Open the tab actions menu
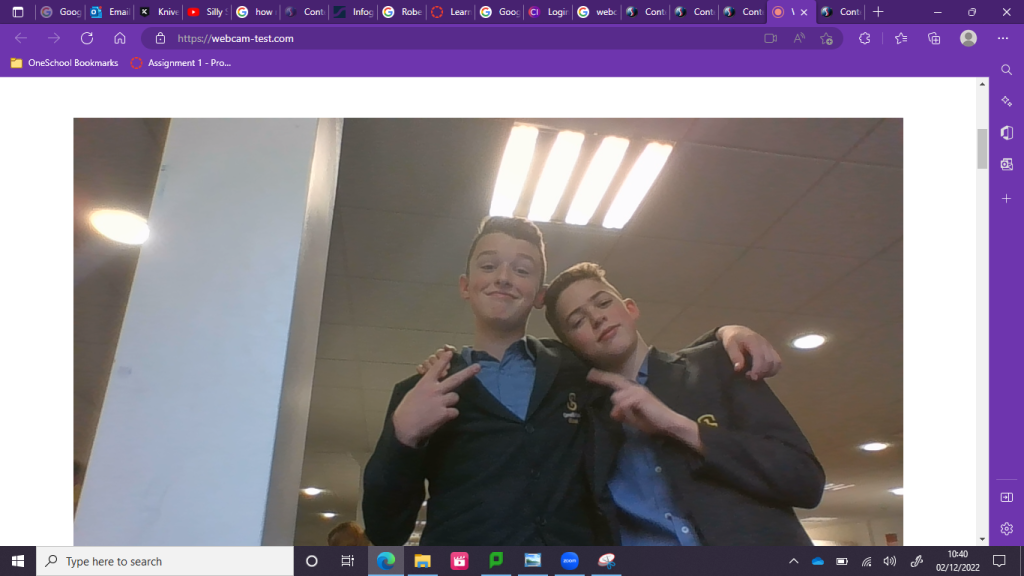 tap(17, 12)
